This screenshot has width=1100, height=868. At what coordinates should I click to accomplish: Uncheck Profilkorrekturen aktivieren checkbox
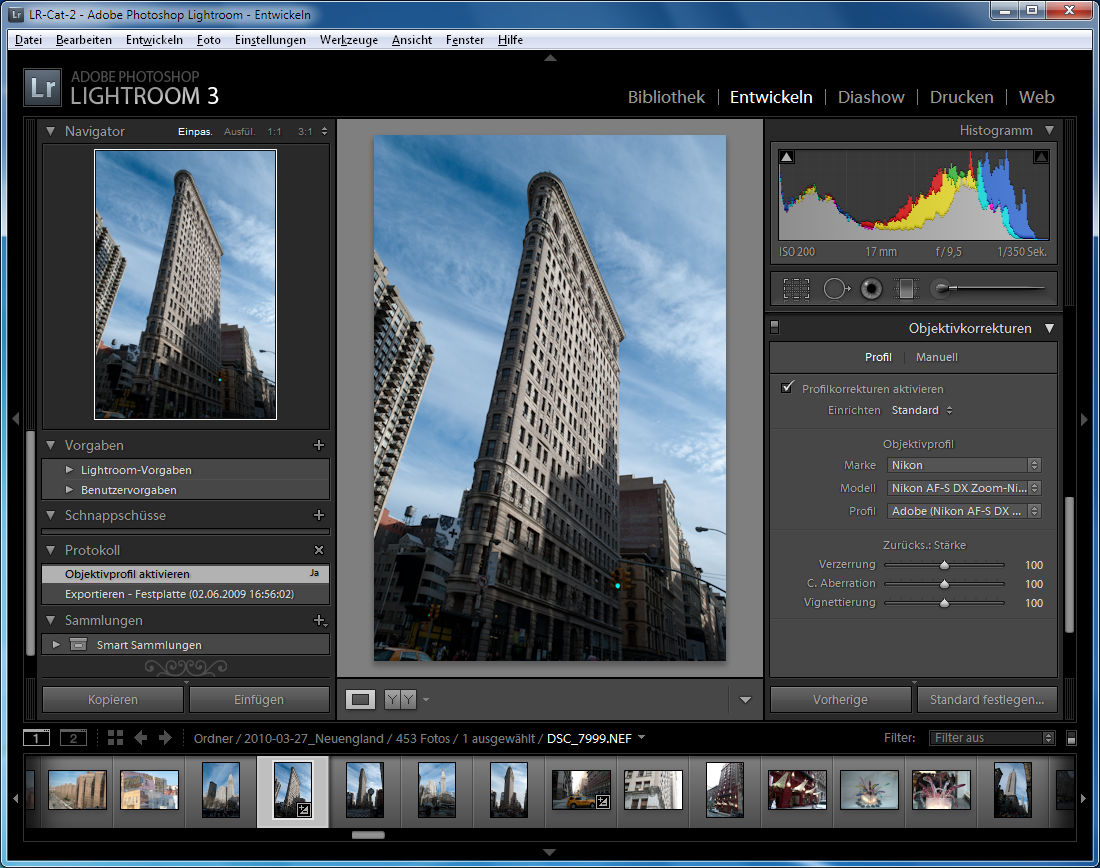pos(787,388)
